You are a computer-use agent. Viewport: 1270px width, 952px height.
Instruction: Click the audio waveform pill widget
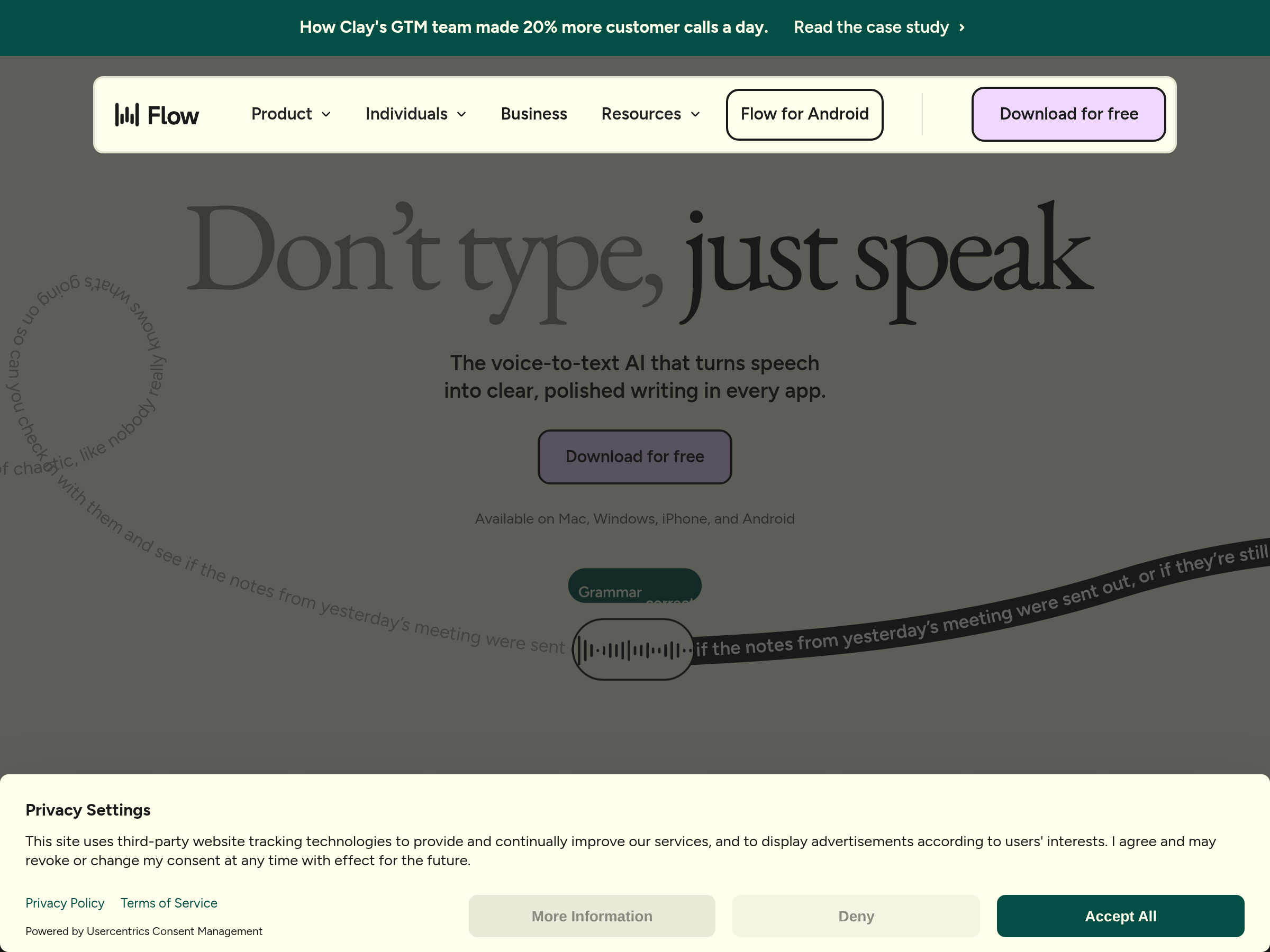633,649
